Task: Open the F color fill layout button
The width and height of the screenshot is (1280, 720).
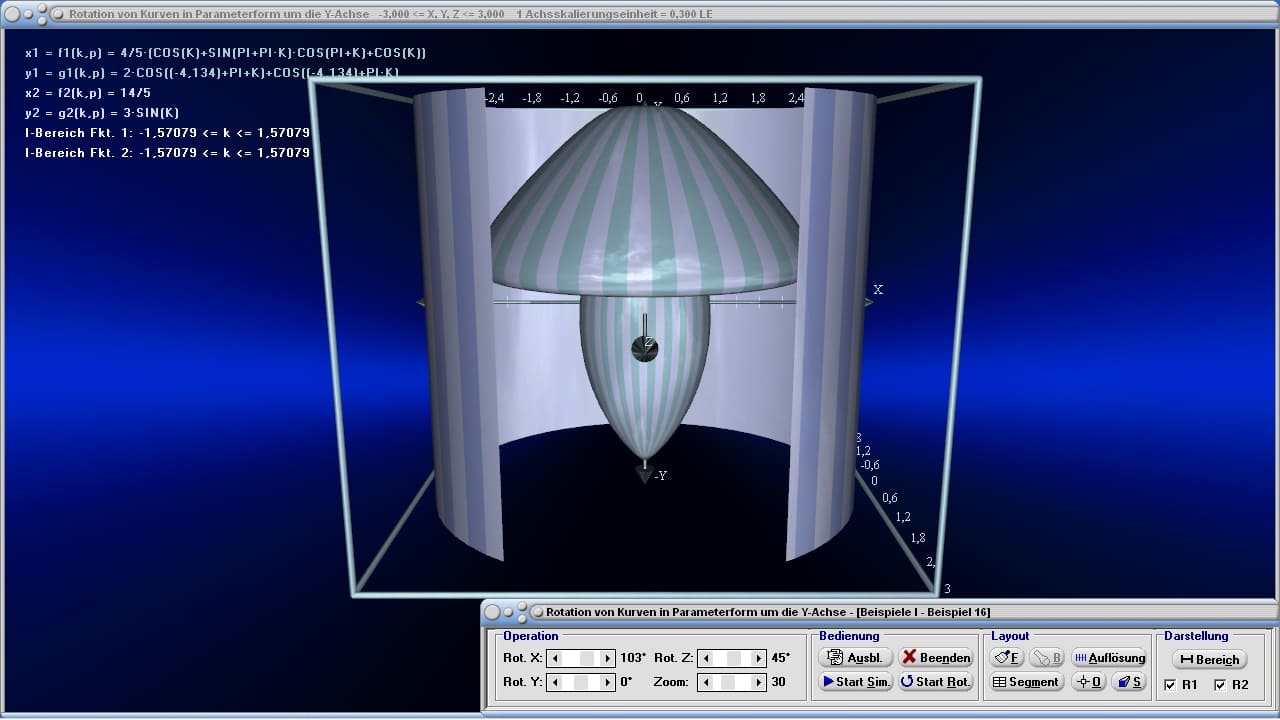Action: pos(1007,657)
